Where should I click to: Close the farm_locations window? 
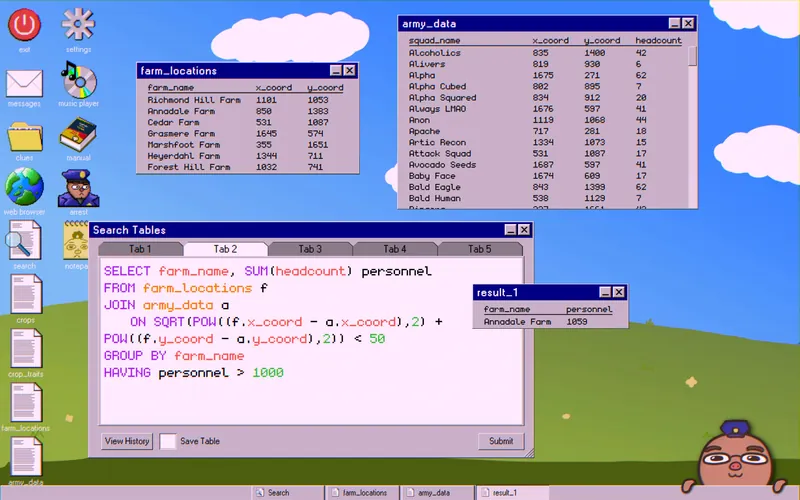coord(349,70)
